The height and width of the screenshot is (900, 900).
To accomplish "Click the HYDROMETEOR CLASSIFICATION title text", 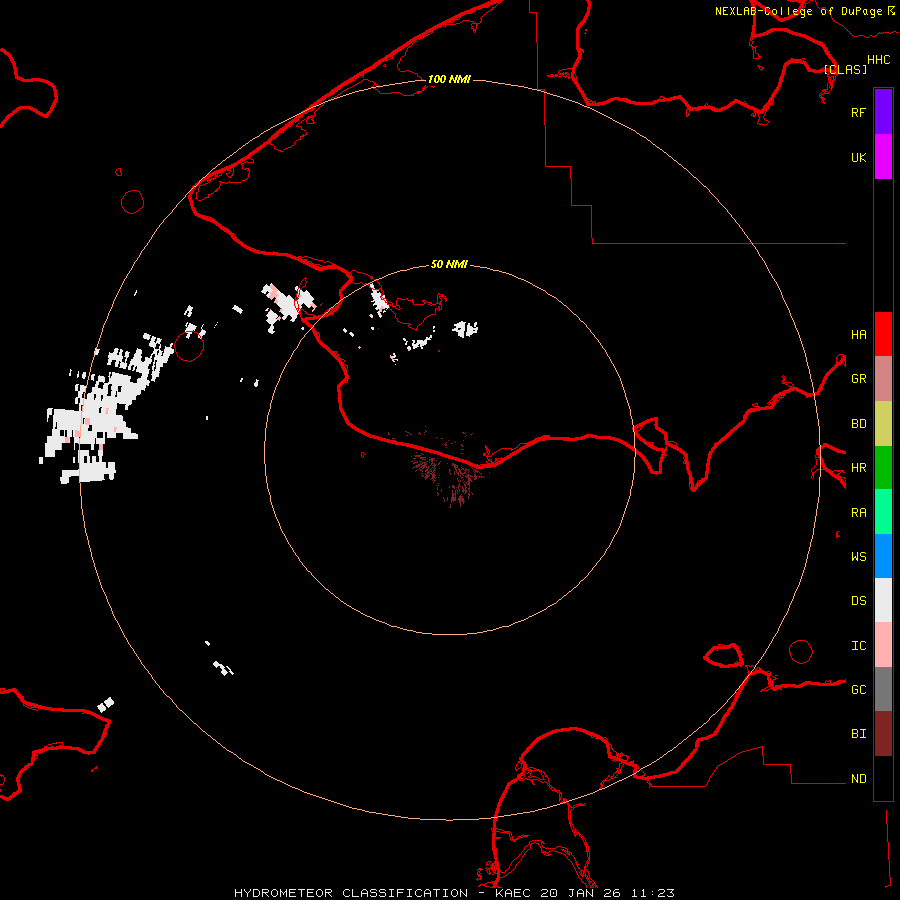I will tap(351, 893).
